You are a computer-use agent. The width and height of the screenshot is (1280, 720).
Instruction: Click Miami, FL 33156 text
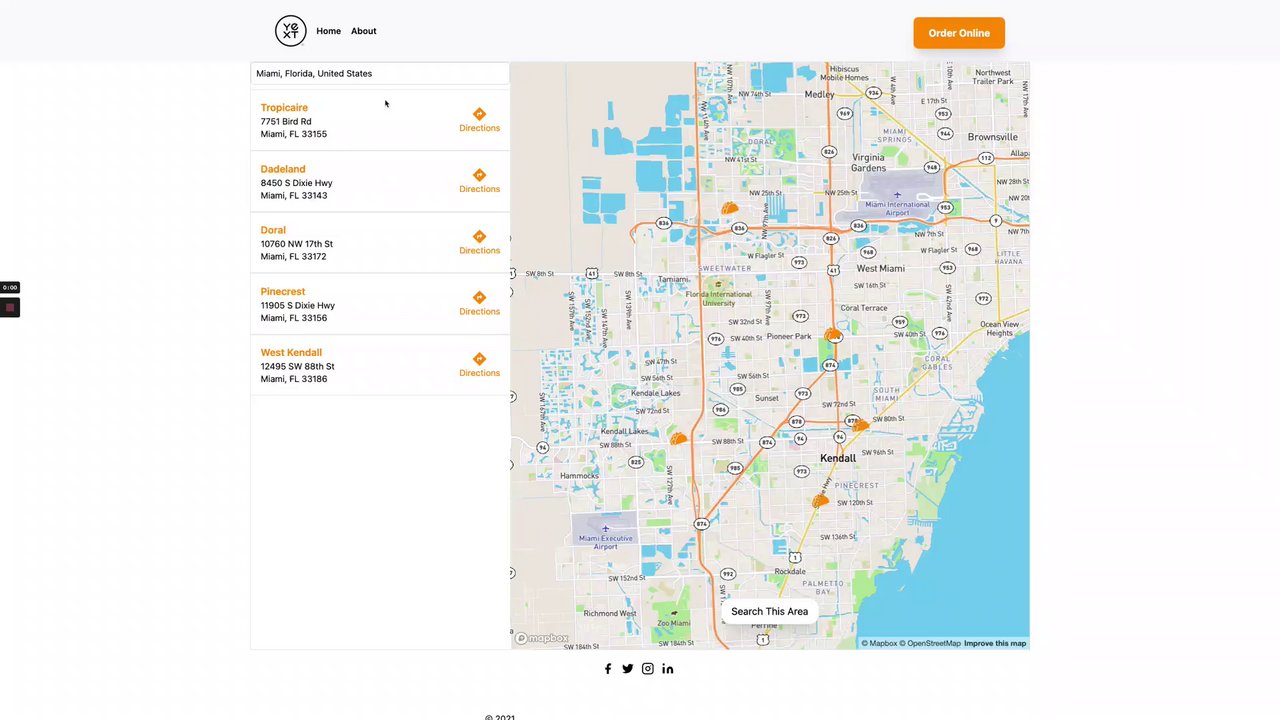point(294,318)
